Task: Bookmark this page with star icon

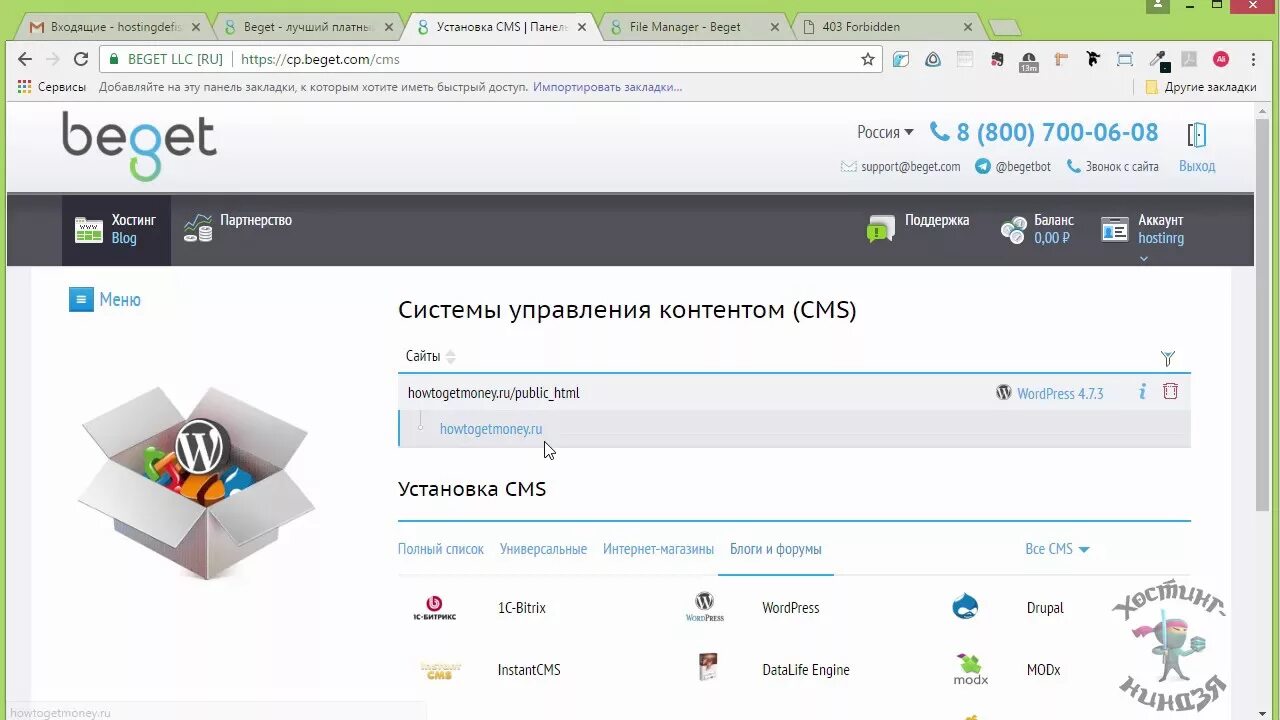Action: coord(868,59)
